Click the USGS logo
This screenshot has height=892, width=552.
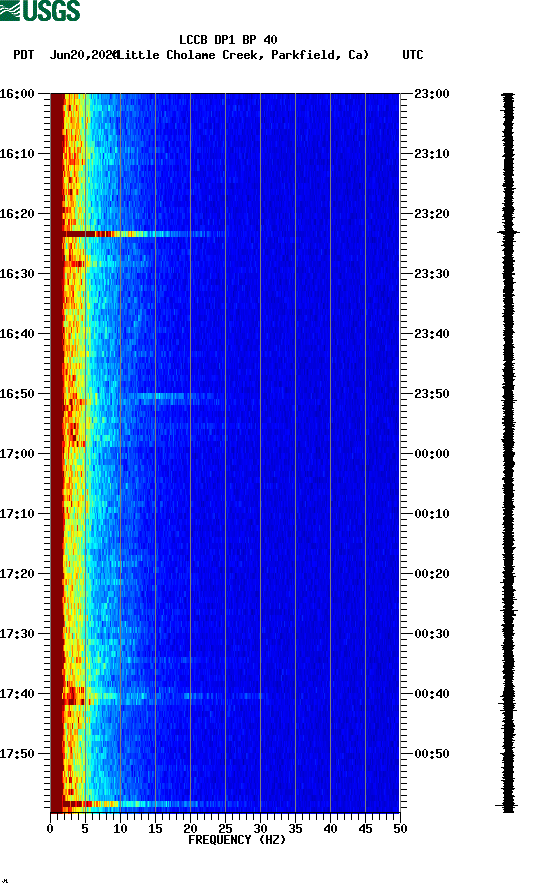point(40,10)
